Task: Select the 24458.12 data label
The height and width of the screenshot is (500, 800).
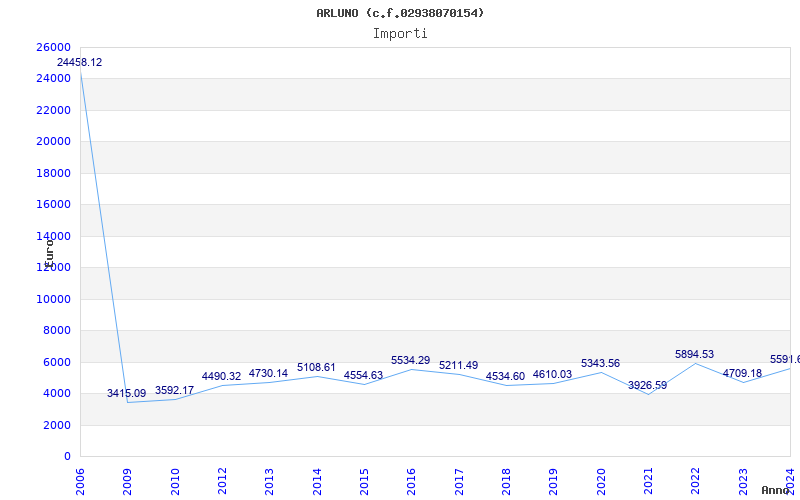Action: tap(79, 63)
